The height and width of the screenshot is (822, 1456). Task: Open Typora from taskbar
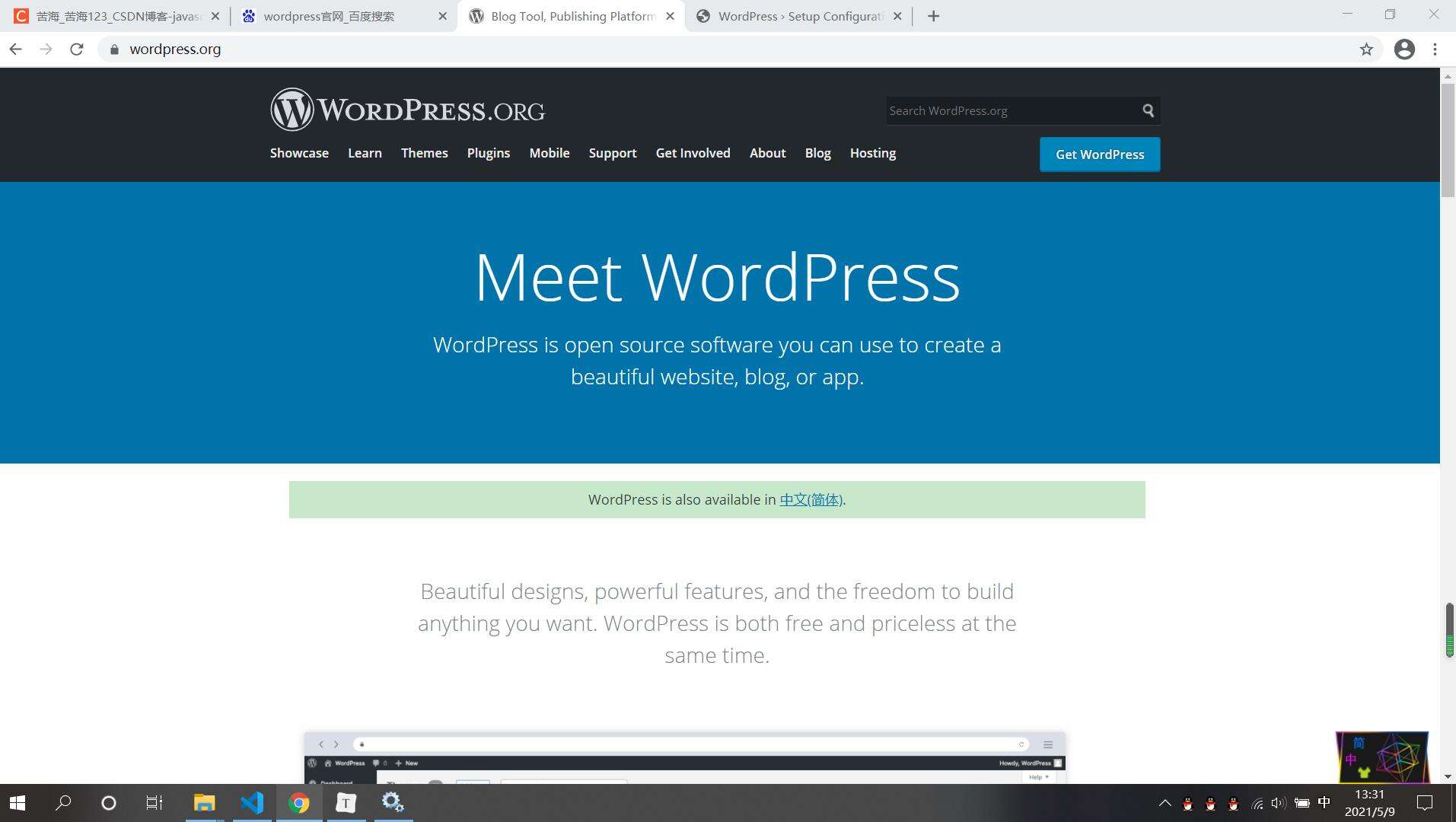[346, 803]
